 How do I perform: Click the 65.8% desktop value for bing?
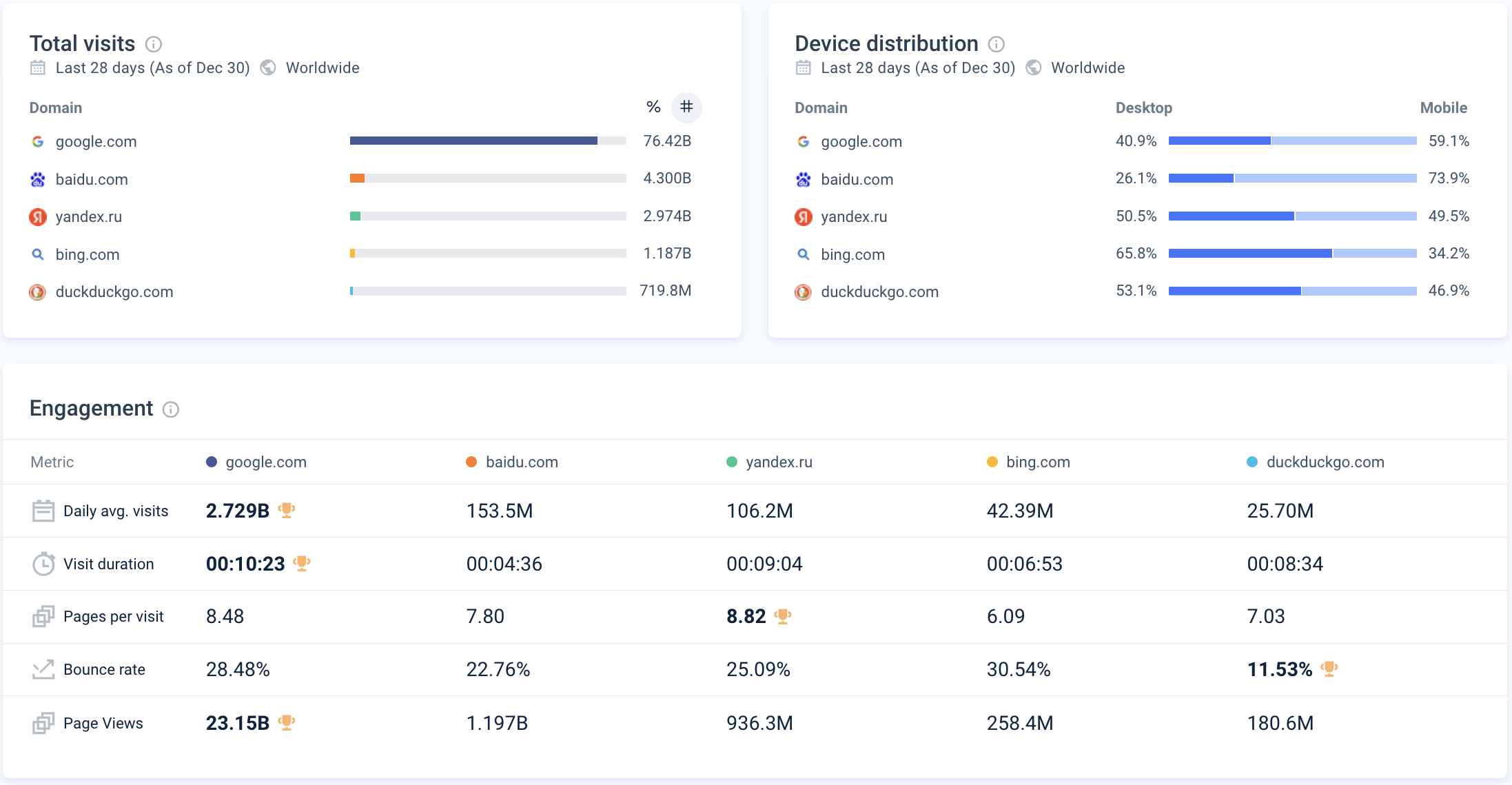click(1136, 253)
